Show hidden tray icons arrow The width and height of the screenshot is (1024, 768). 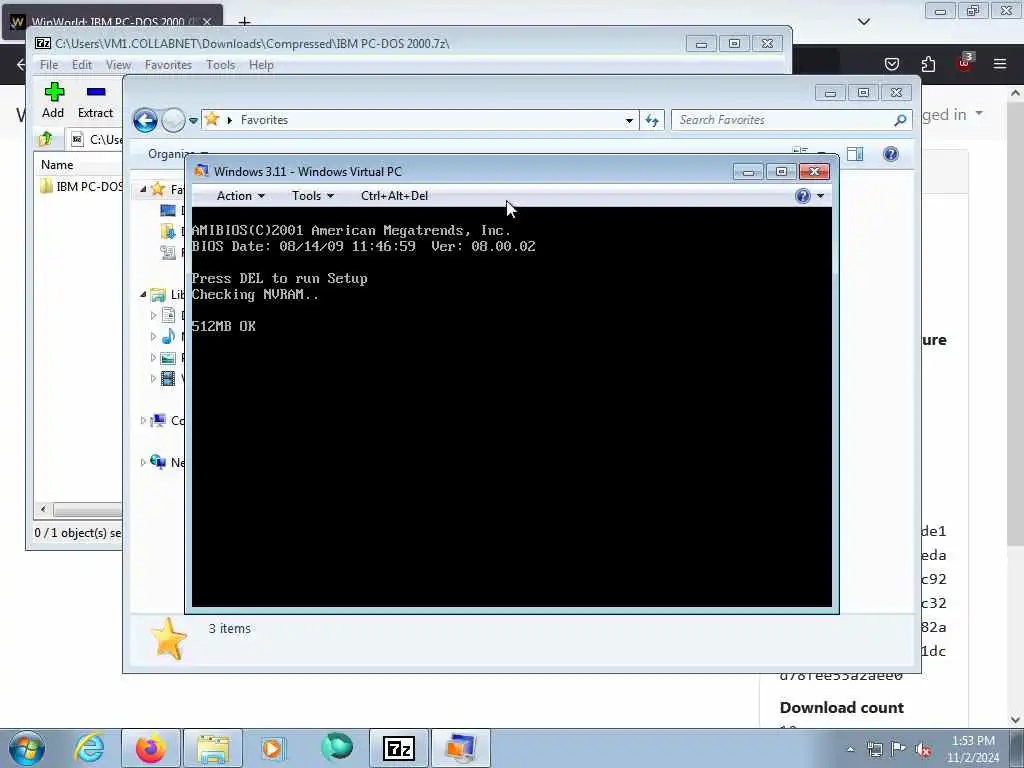850,749
